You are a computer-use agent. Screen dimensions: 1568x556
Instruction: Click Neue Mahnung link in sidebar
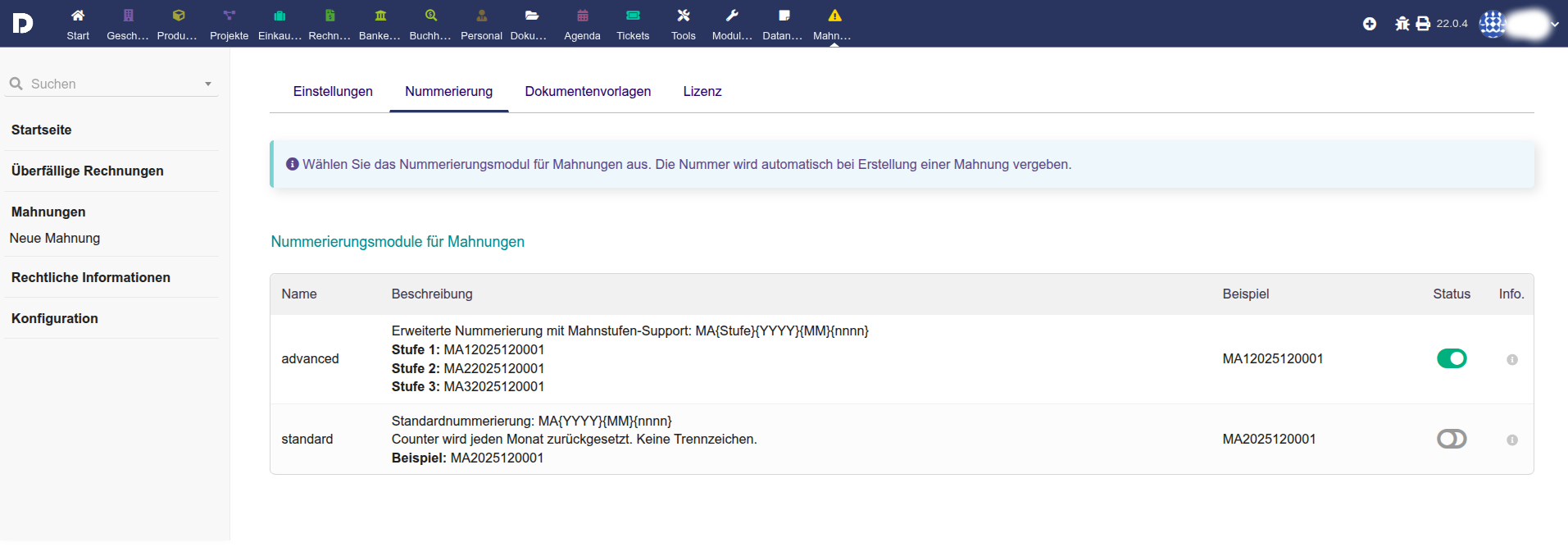(55, 238)
